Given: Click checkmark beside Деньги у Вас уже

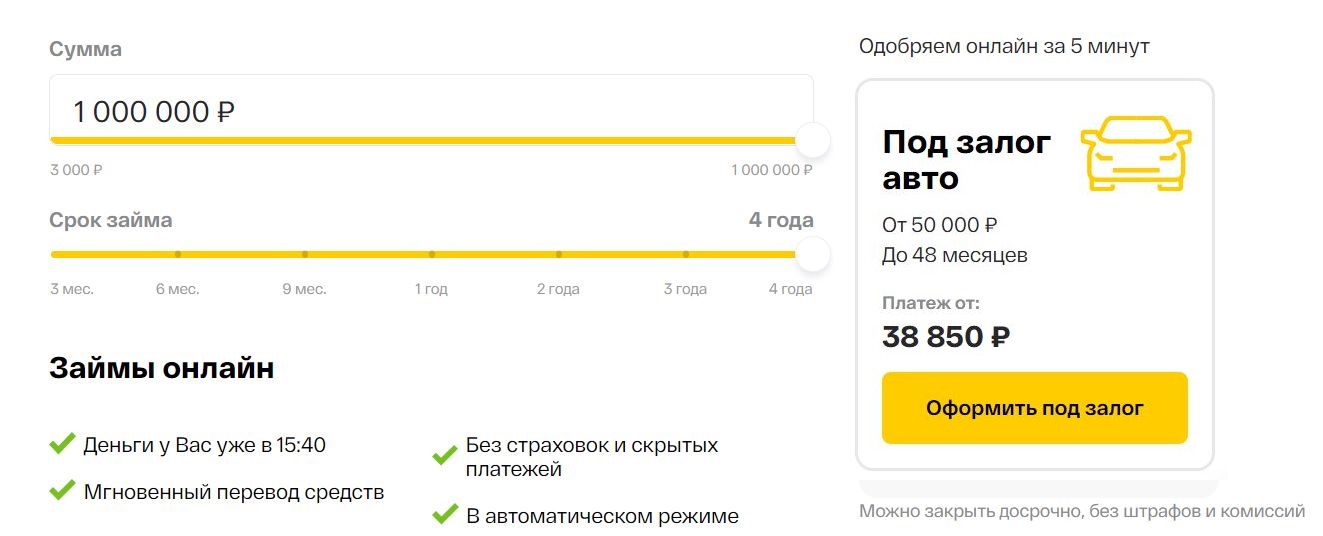Looking at the screenshot, I should [62, 443].
